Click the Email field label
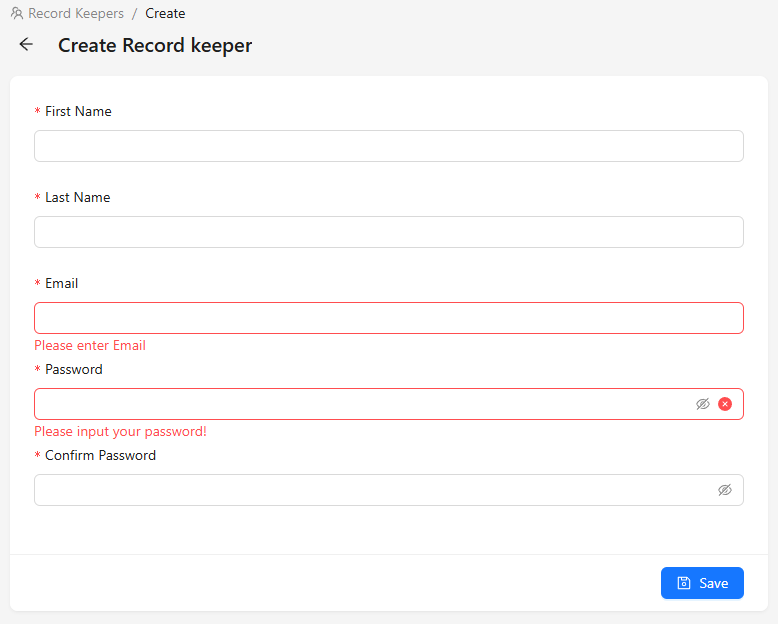The width and height of the screenshot is (778, 624). 62,283
